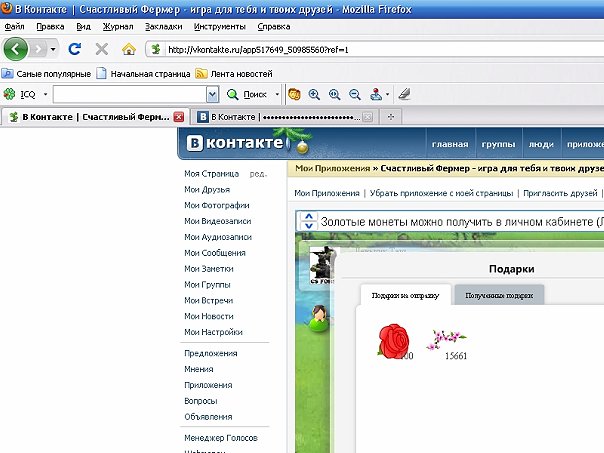Click the Поиск search button

point(247,94)
